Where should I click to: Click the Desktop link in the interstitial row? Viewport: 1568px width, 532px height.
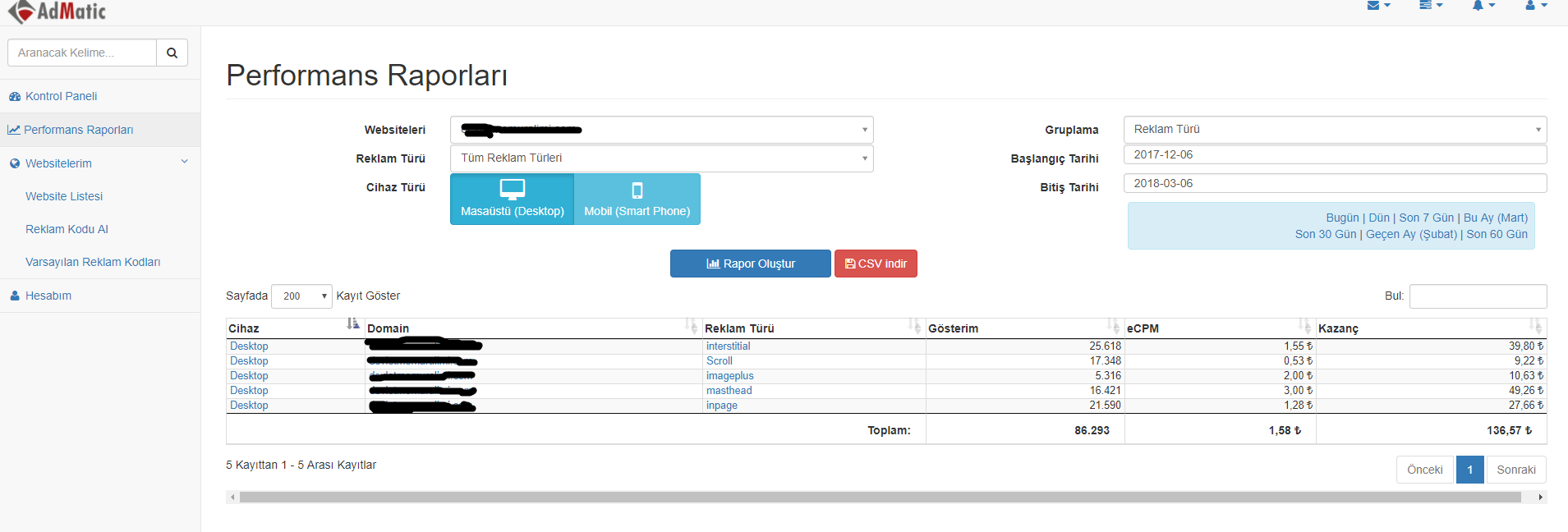tap(249, 346)
